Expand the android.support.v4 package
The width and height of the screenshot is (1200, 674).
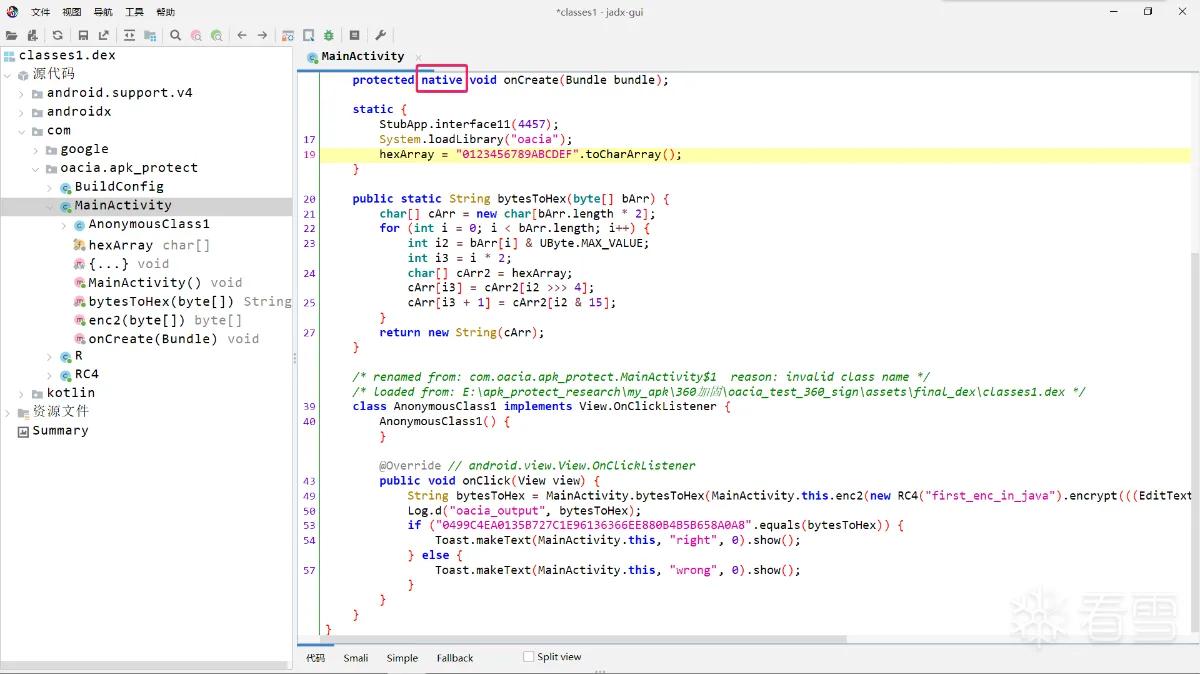(x=22, y=93)
